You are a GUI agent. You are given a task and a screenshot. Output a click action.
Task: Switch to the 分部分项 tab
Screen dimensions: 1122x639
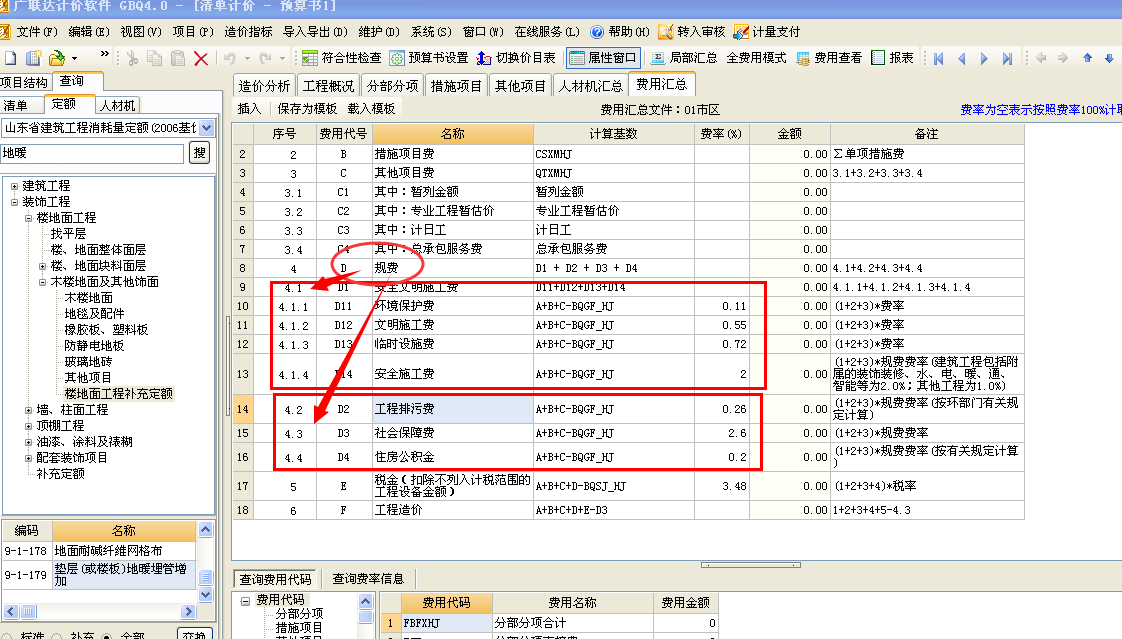[x=392, y=86]
